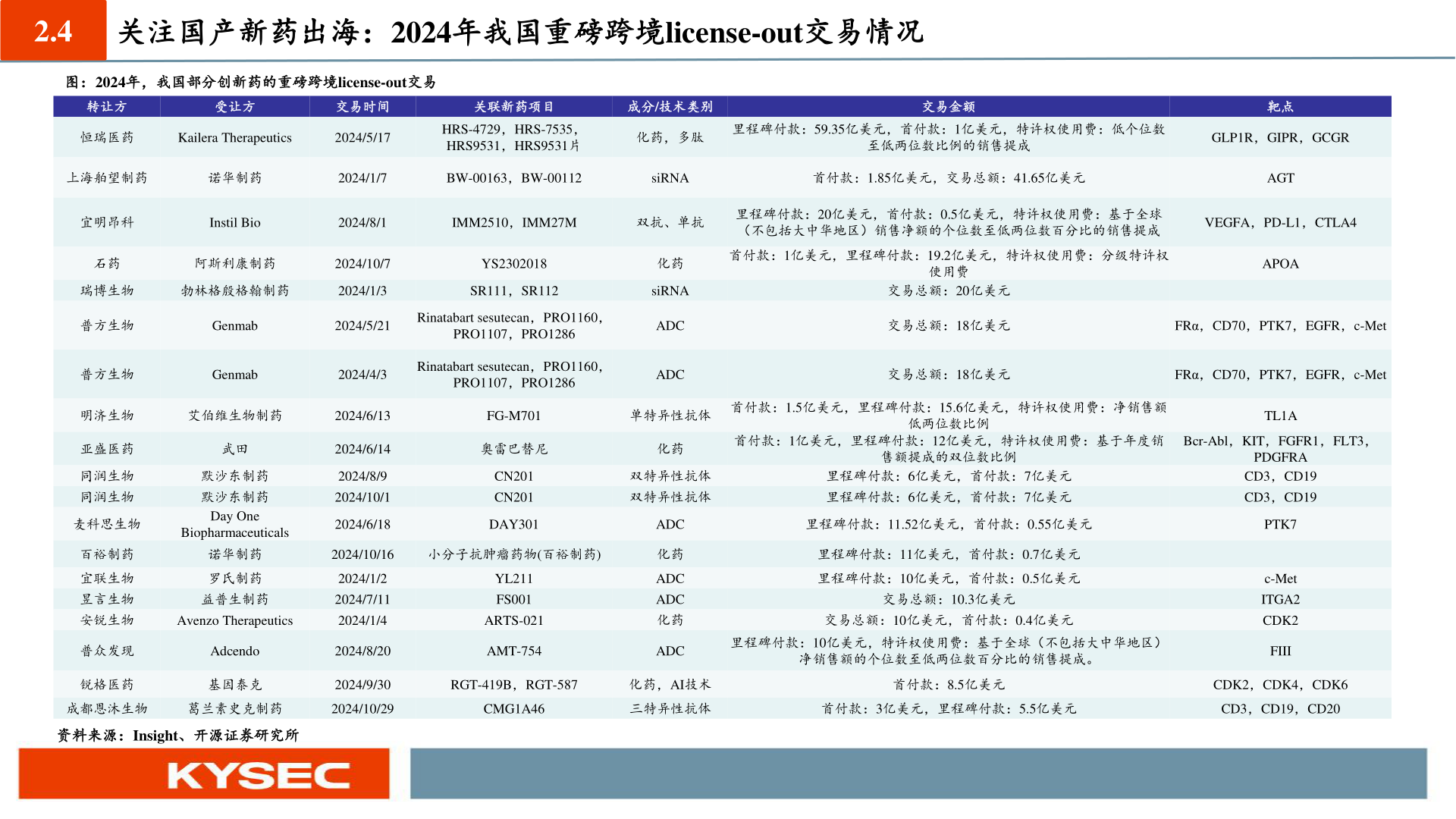Click the Day One Biopharmaceuticals cell
The height and width of the screenshot is (819, 1456).
(235, 524)
